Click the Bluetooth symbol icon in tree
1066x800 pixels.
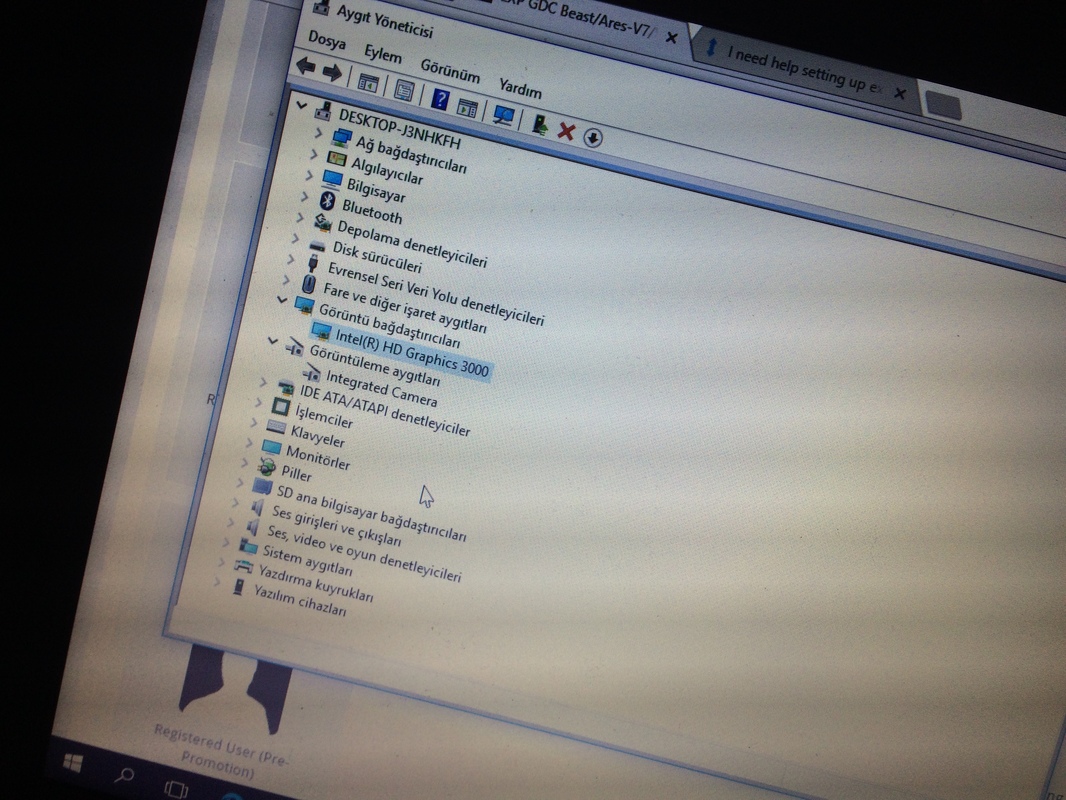(328, 199)
